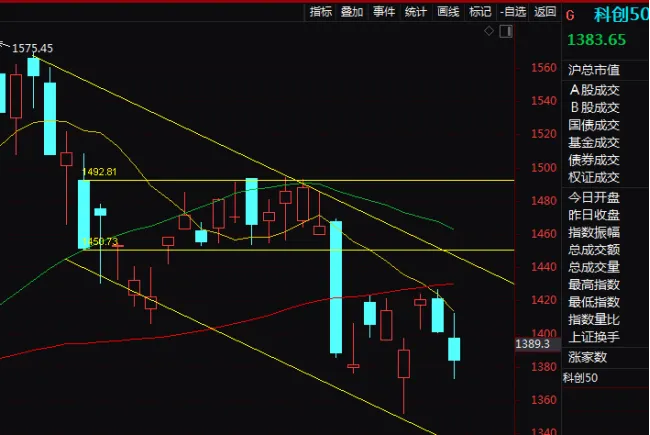Select 今日开盘 row
650x435 pixels.
click(594, 197)
